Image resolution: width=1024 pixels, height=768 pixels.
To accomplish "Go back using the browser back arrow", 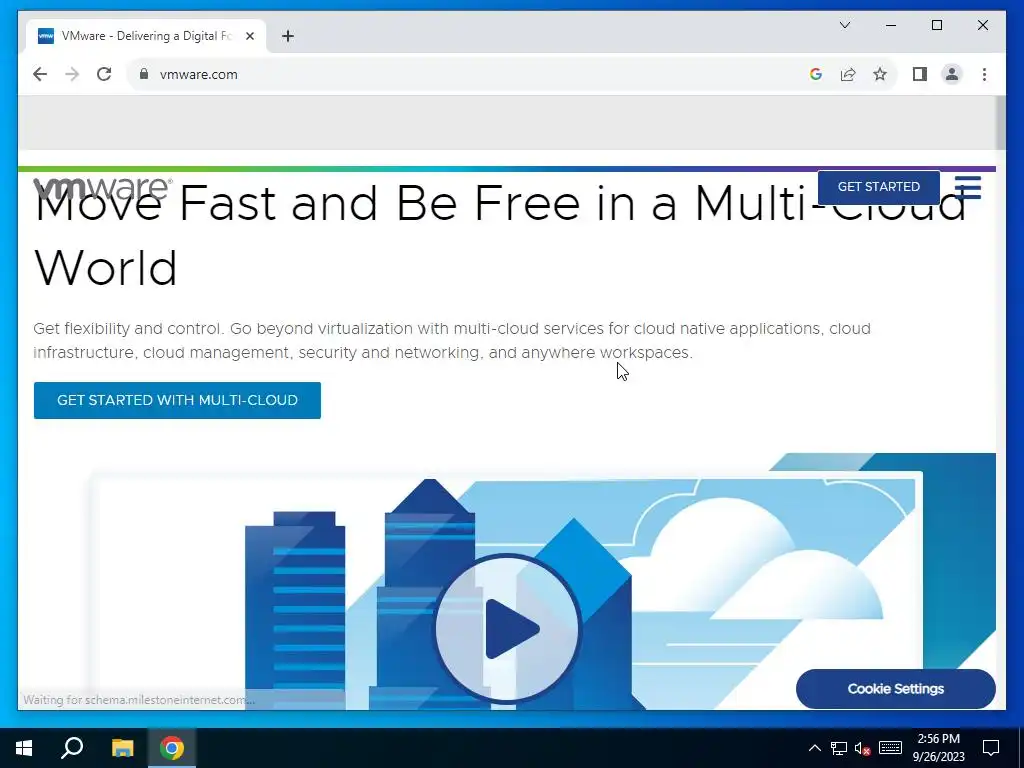I will pos(40,74).
